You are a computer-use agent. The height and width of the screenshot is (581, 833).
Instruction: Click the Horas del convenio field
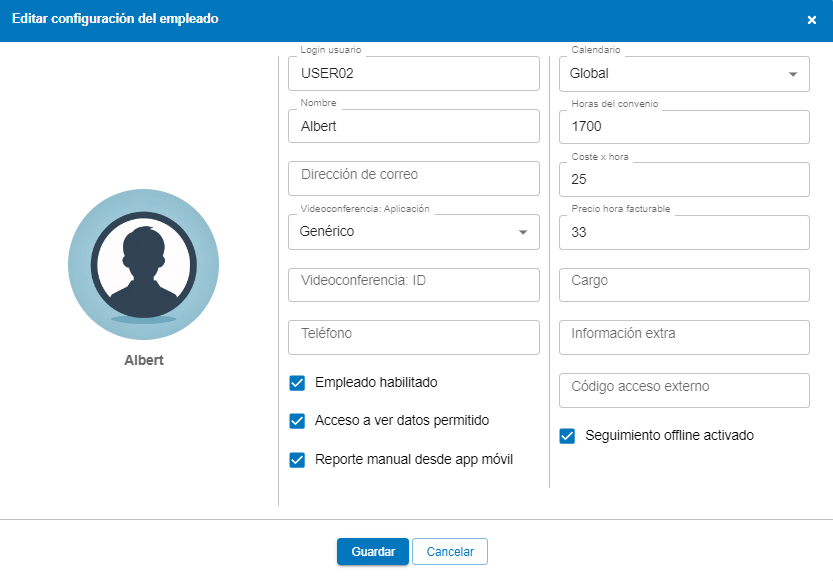(x=684, y=127)
